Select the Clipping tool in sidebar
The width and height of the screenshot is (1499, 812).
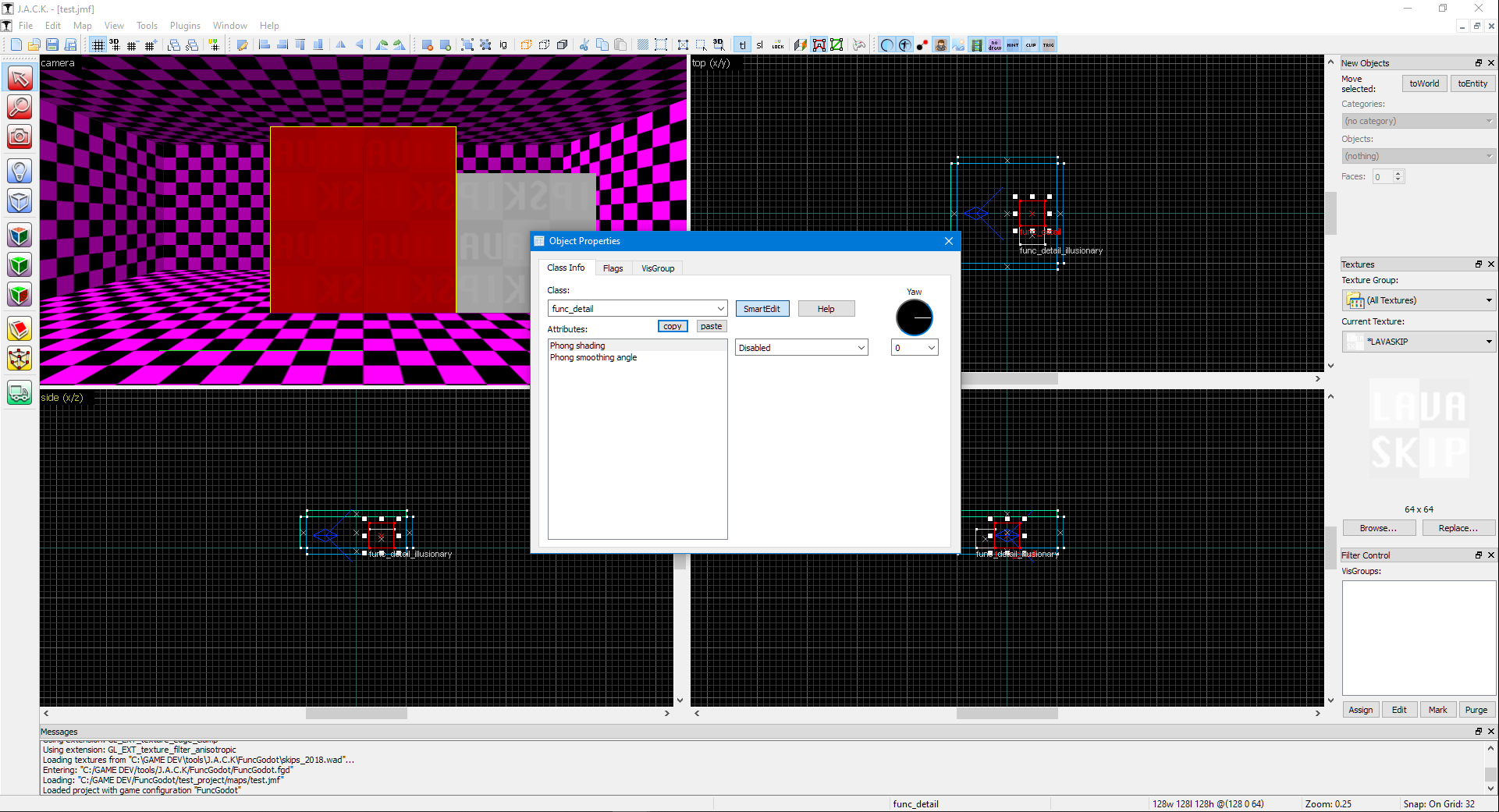coord(20,329)
